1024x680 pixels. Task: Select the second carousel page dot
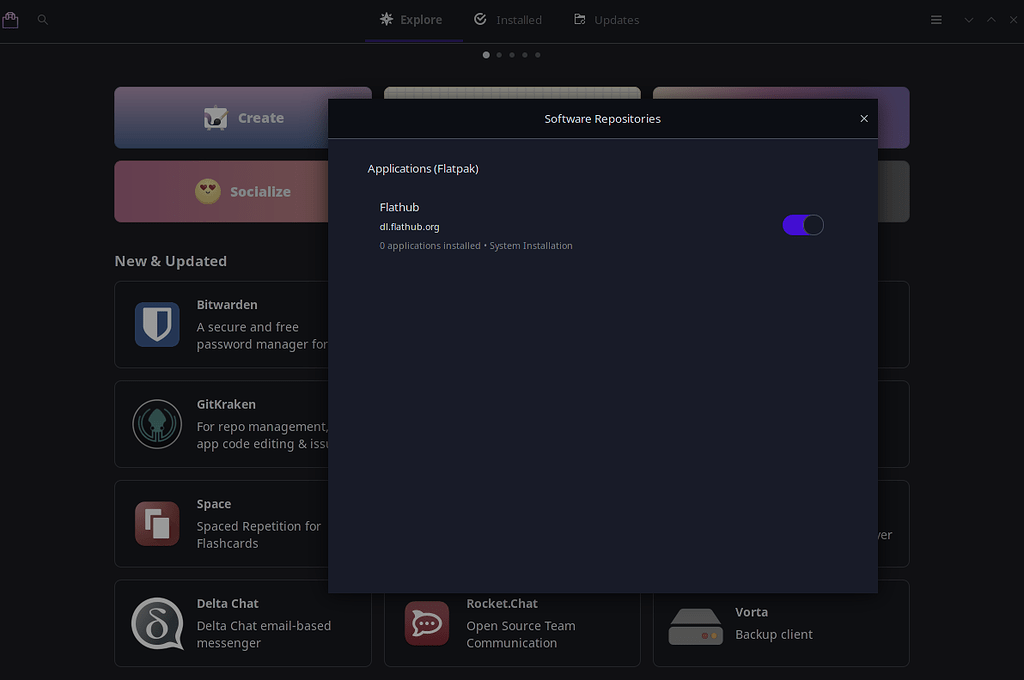pyautogui.click(x=499, y=55)
